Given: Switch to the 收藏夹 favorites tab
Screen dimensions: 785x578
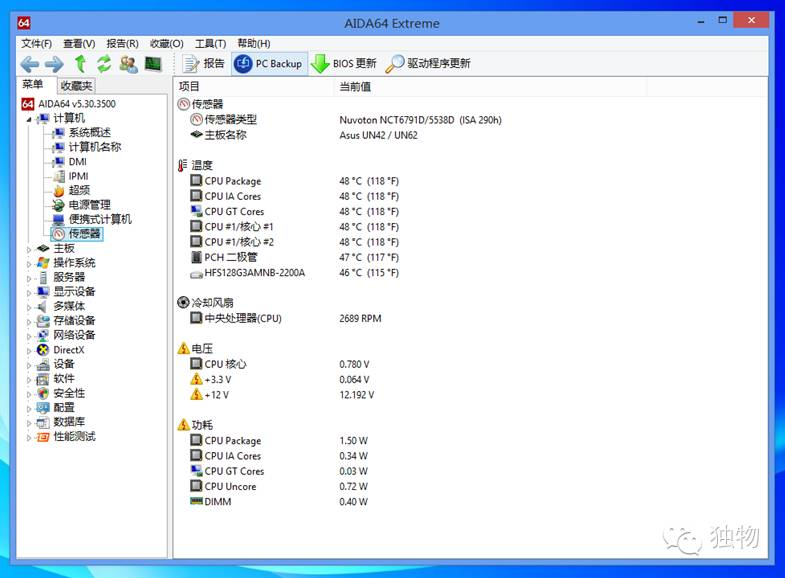Looking at the screenshot, I should pyautogui.click(x=75, y=86).
